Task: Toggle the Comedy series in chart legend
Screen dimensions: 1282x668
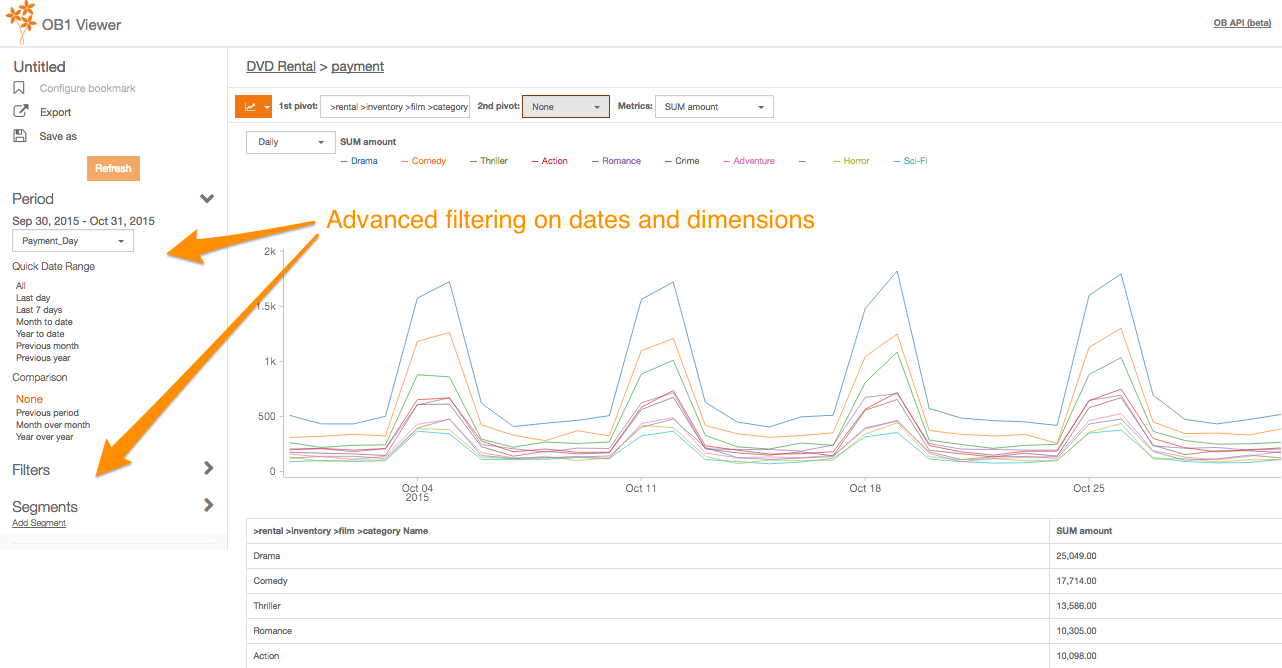Action: [x=428, y=161]
